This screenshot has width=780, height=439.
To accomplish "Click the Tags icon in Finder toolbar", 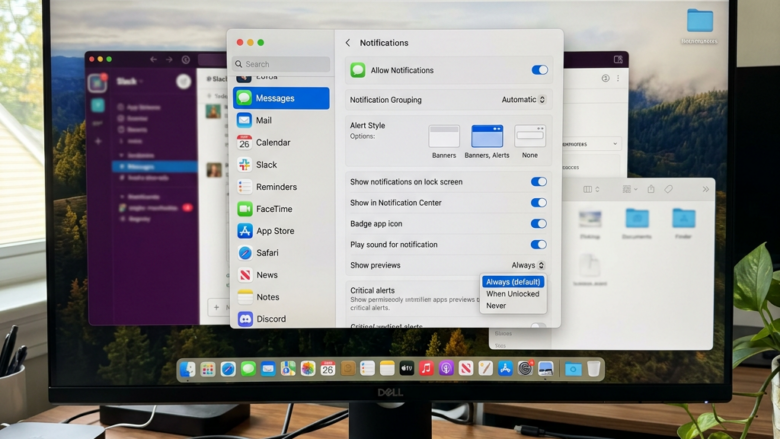I will pos(669,189).
